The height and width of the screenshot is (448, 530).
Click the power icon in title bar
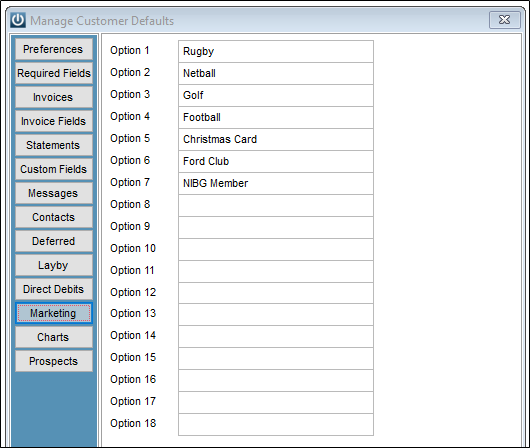pos(18,20)
